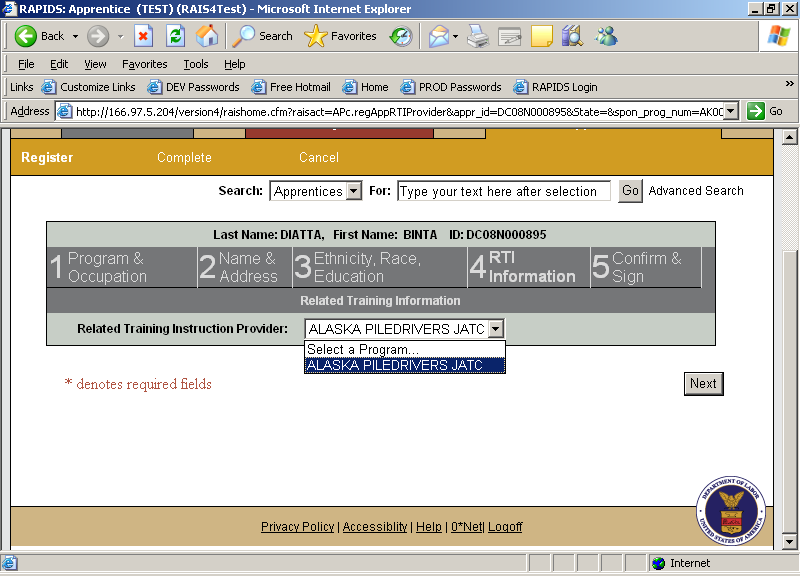The width and height of the screenshot is (800, 576).
Task: Click the Forward arrow icon
Action: click(x=97, y=36)
